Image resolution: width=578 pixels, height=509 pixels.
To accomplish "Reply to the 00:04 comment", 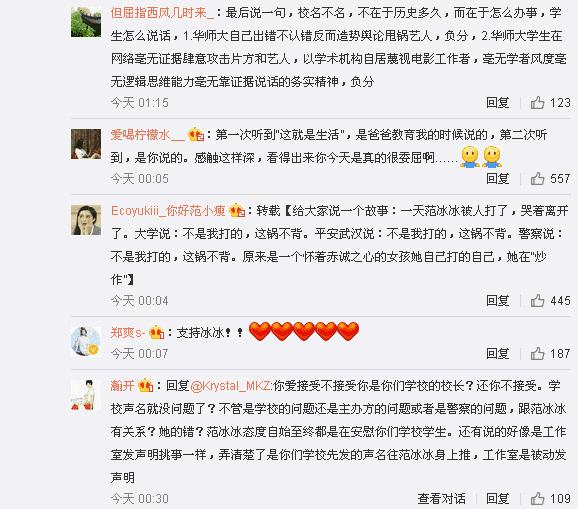I will pos(497,301).
